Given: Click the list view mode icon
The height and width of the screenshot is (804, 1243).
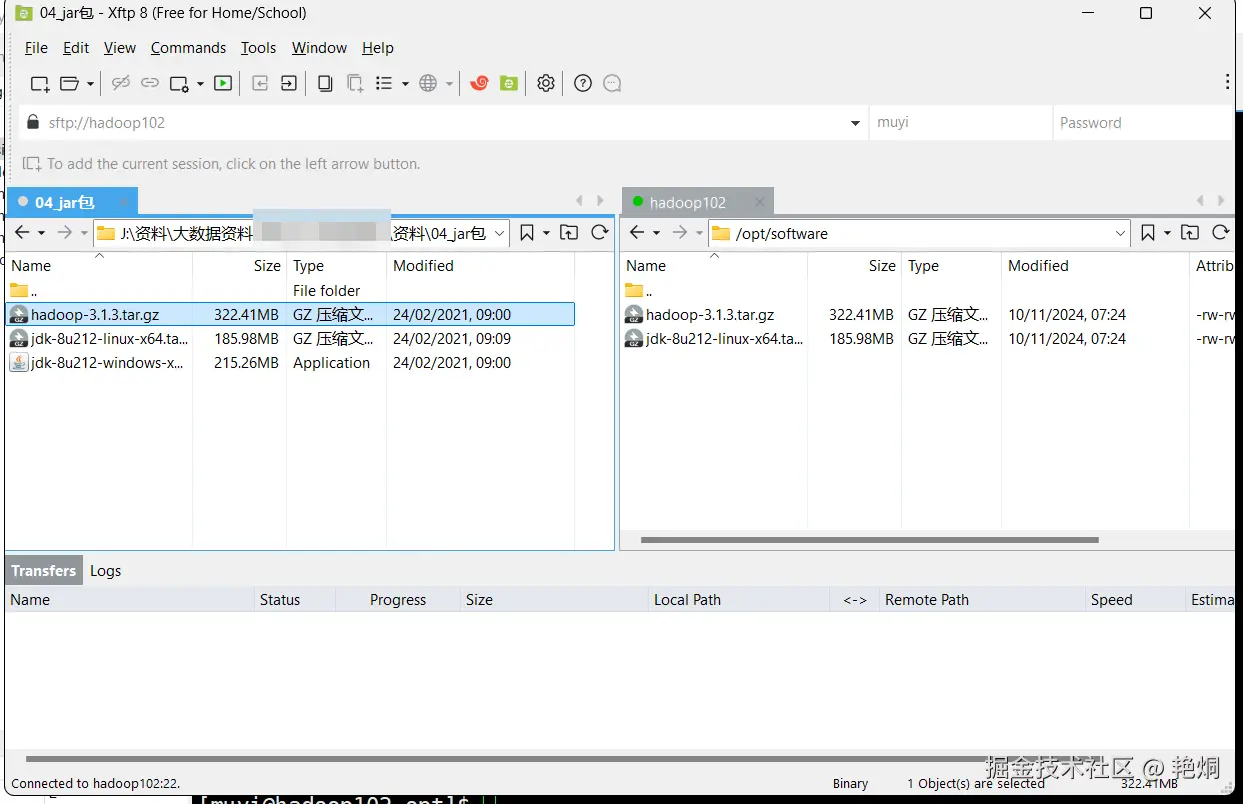Looking at the screenshot, I should (x=384, y=84).
